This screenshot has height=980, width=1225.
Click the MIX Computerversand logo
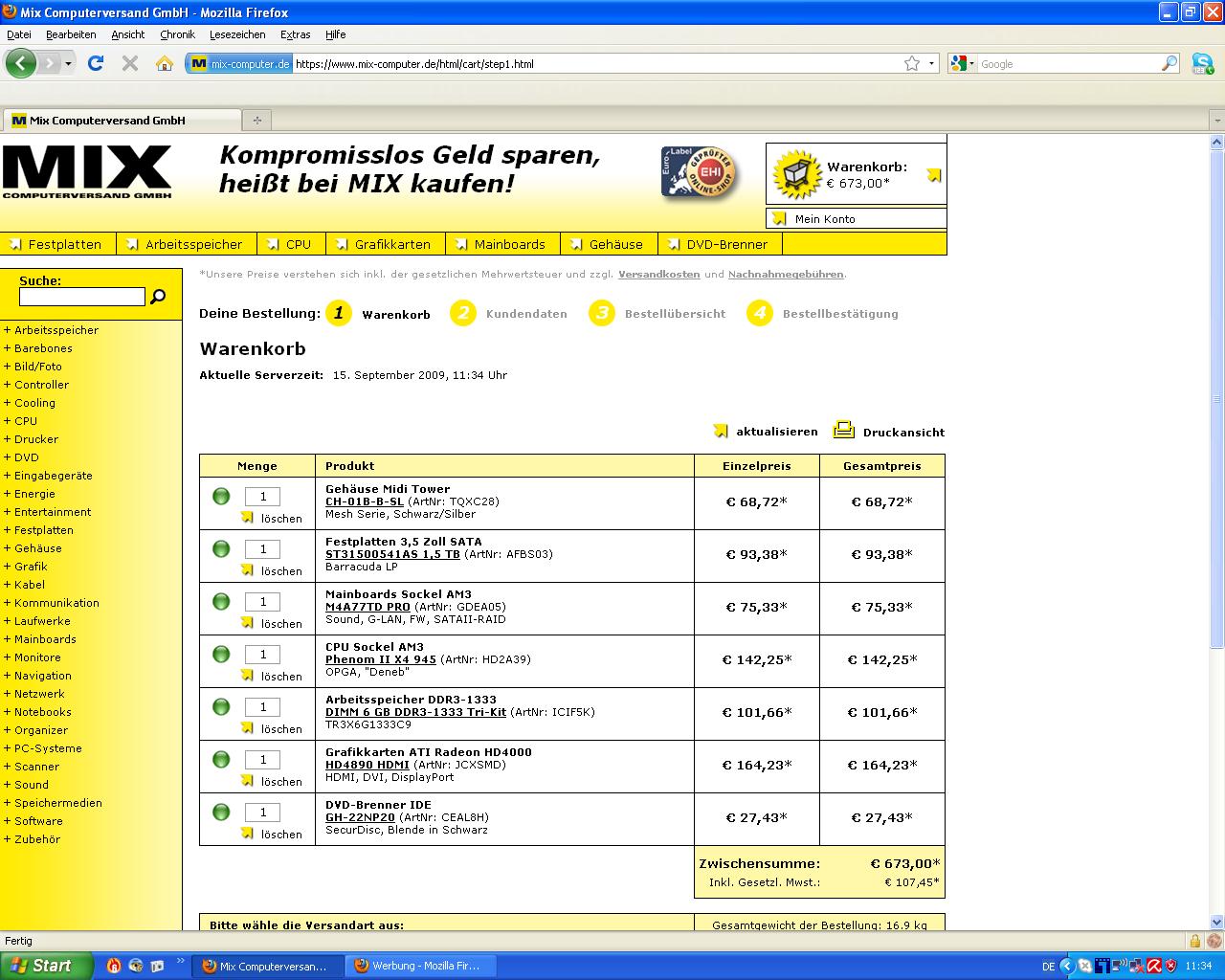click(87, 172)
